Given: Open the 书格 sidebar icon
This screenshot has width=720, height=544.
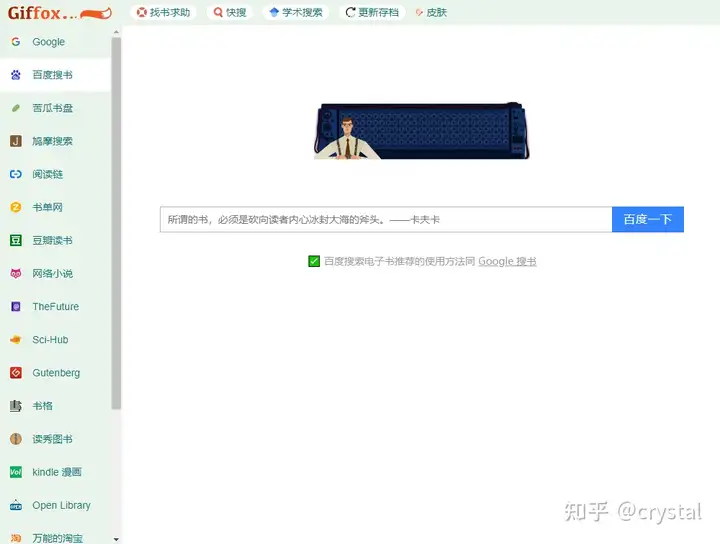Looking at the screenshot, I should [16, 406].
